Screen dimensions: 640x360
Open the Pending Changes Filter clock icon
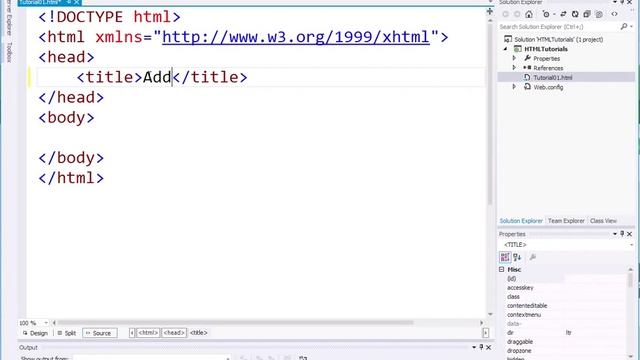[546, 14]
